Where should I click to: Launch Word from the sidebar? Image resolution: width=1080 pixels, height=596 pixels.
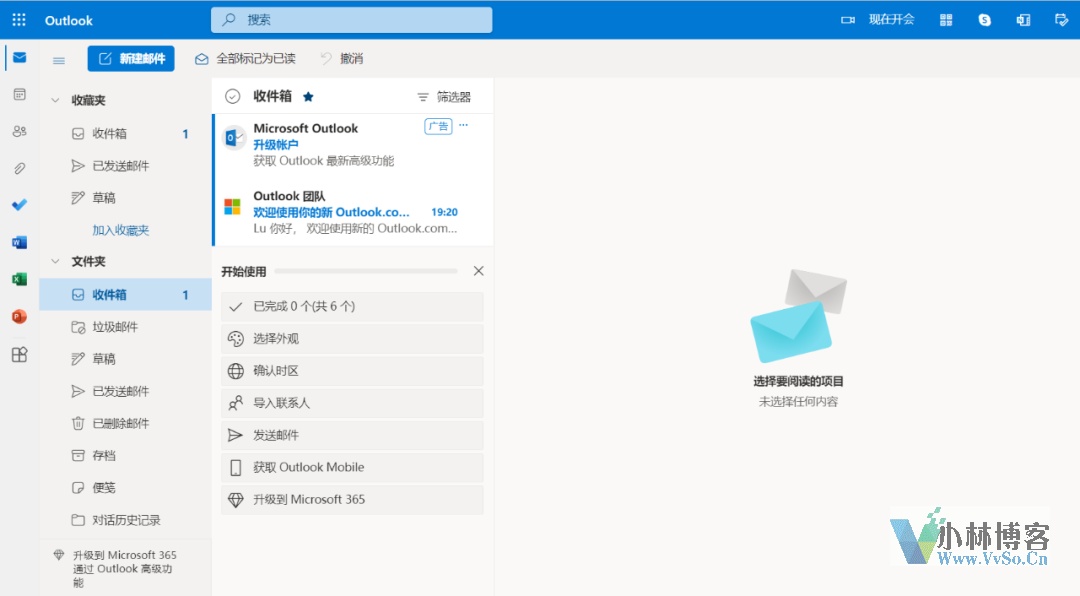(19, 242)
